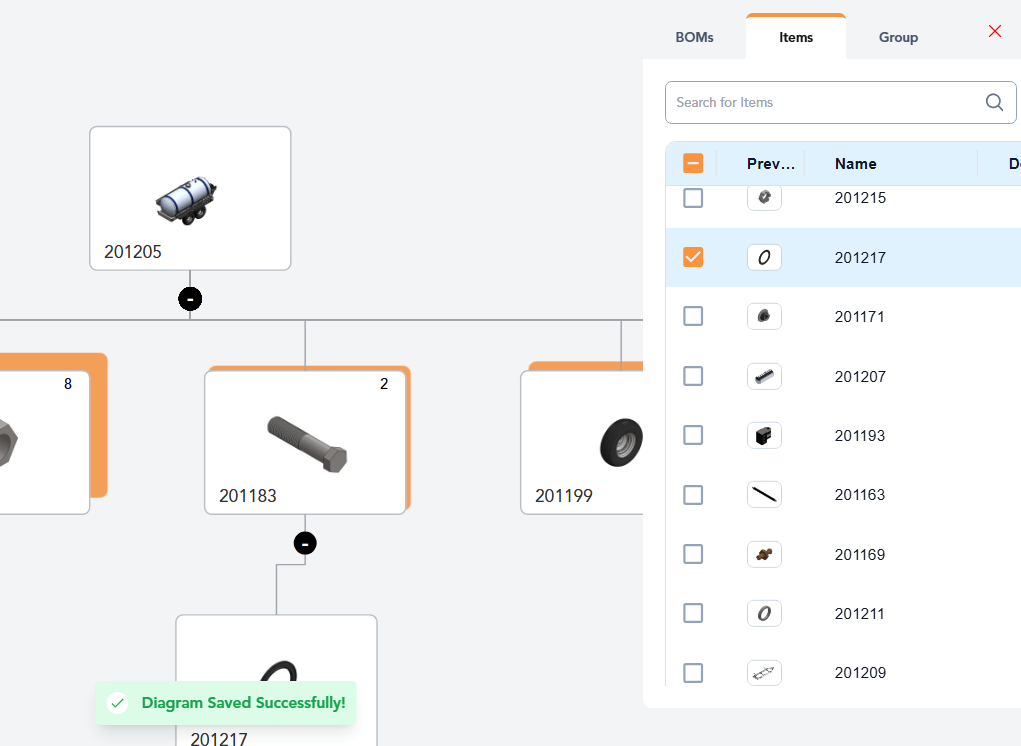Click the preview icon for item 201169
Viewport: 1021px width, 746px height.
[x=764, y=554]
